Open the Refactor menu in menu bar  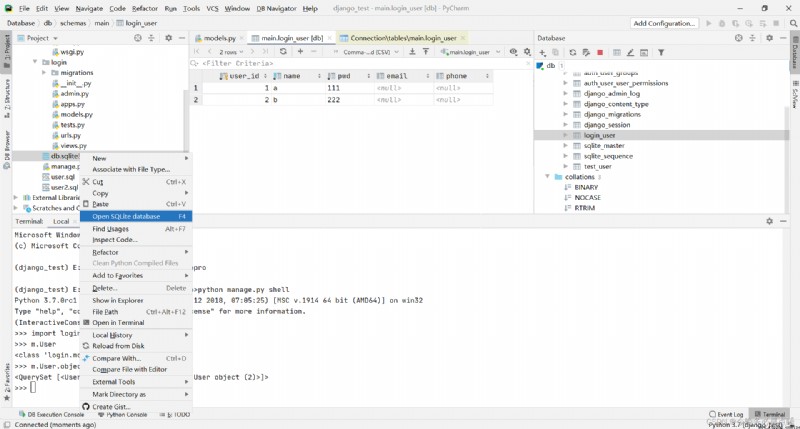(x=144, y=8)
